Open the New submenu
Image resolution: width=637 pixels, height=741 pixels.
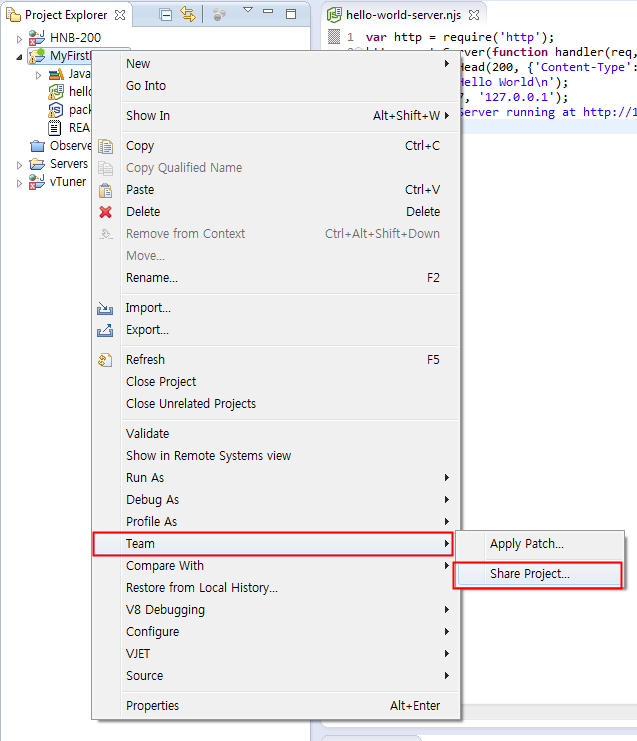276,64
